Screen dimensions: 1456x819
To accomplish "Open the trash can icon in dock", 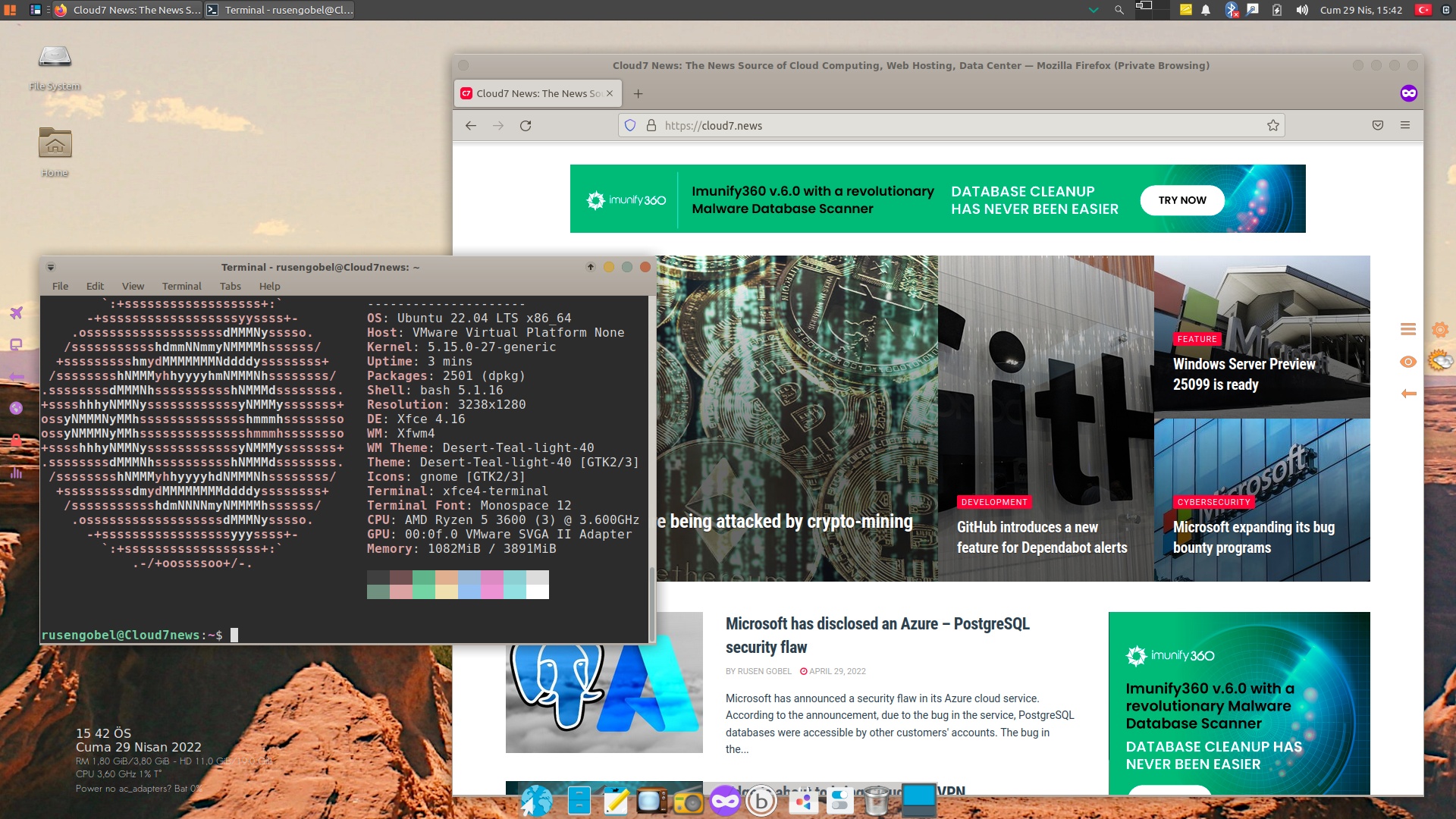I will (877, 801).
